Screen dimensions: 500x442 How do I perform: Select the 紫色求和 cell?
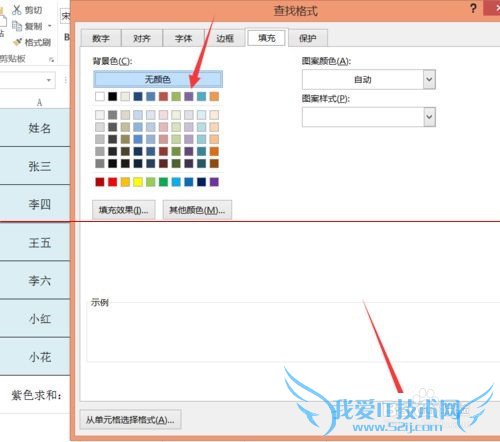35,395
